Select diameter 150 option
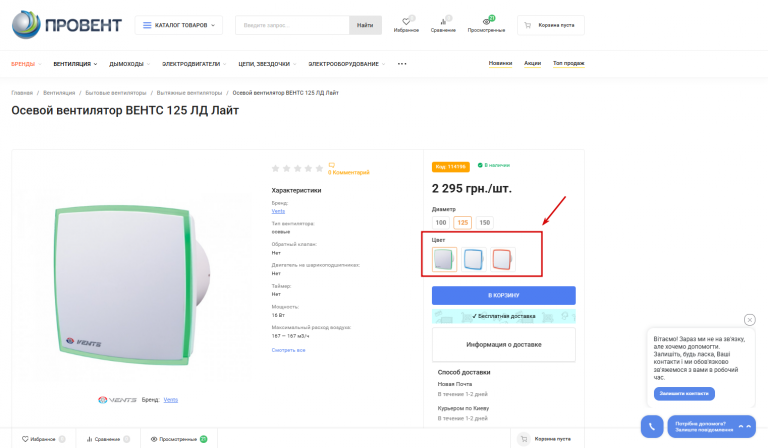 pyautogui.click(x=485, y=222)
